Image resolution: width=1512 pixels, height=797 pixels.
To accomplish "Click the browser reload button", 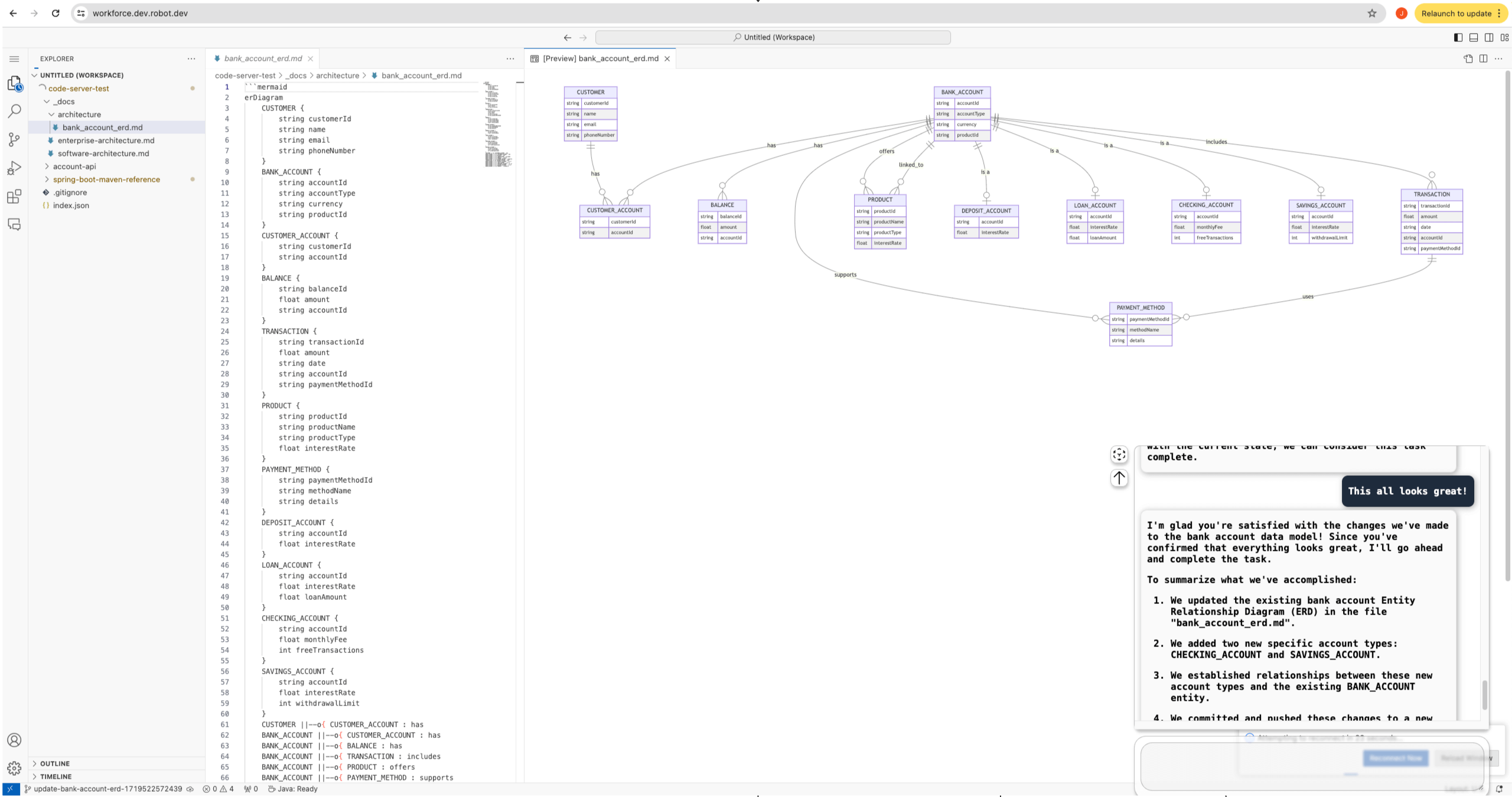I will [56, 13].
